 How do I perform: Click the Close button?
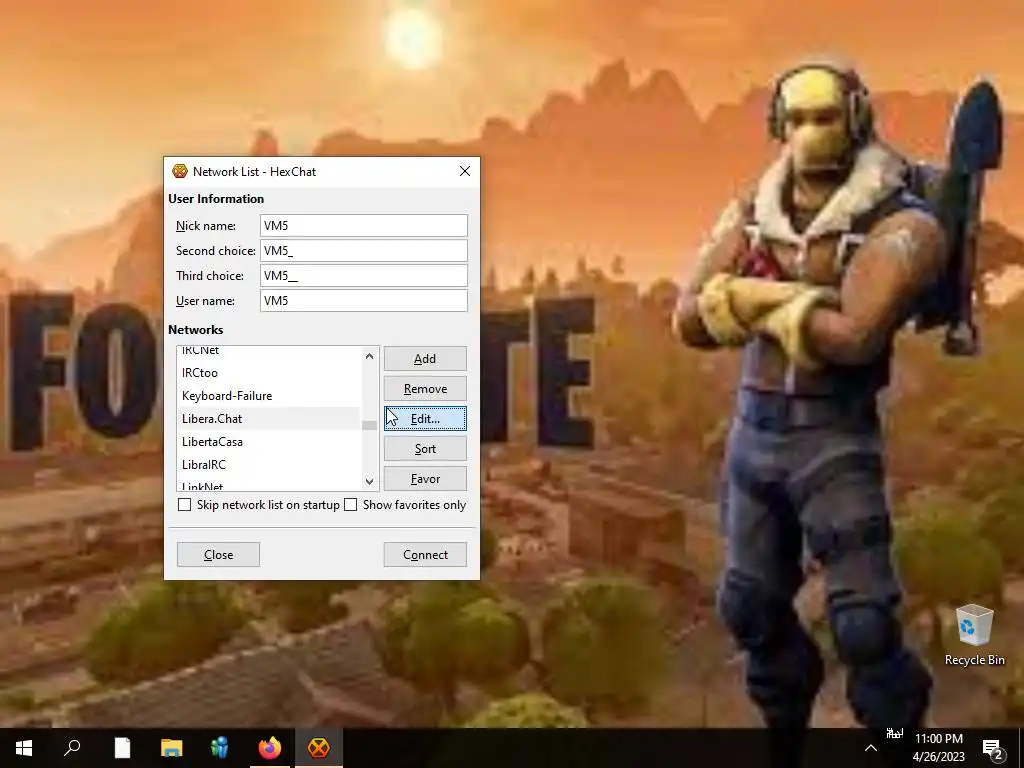click(218, 554)
